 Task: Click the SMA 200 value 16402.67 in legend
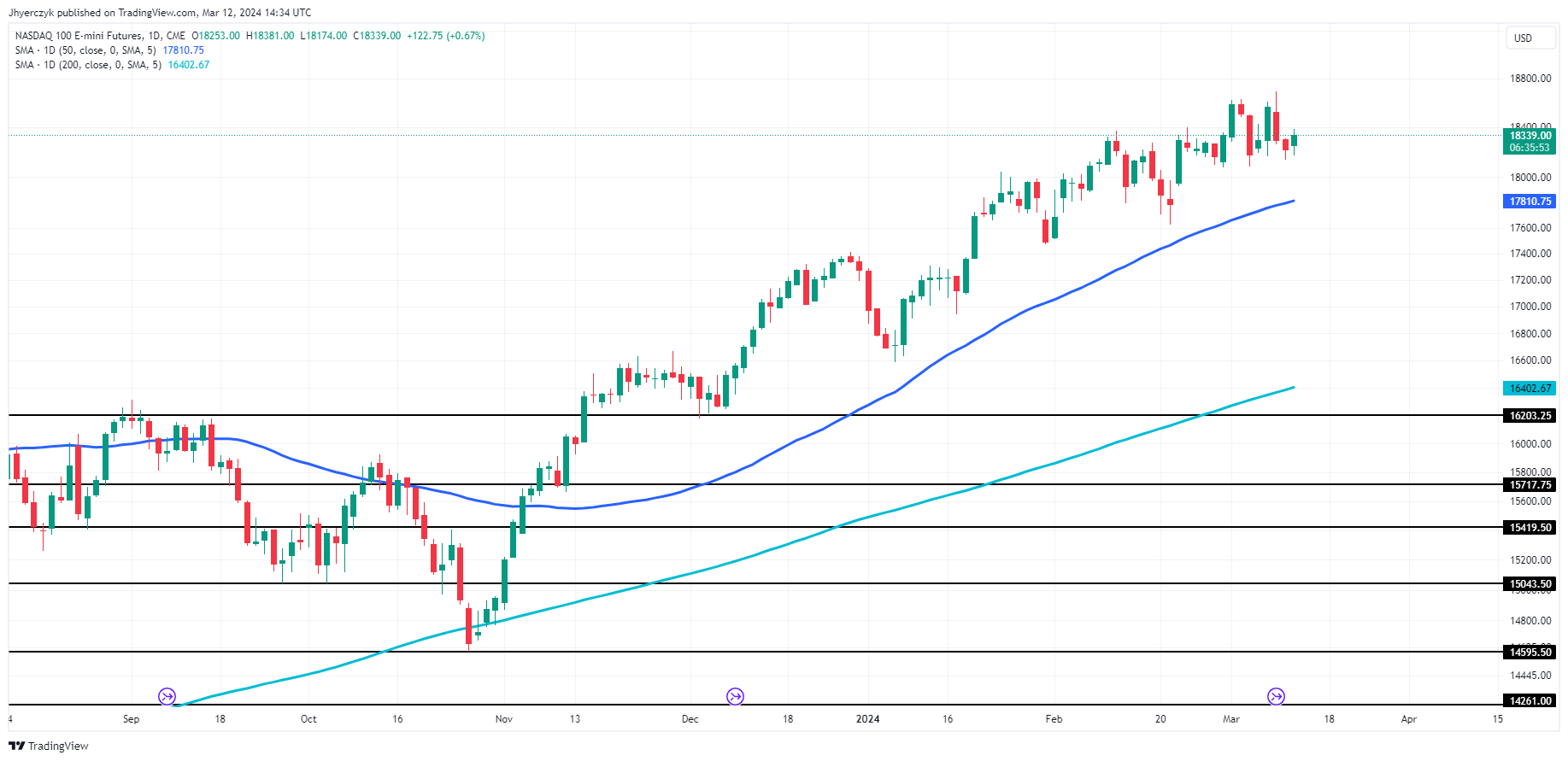coord(188,65)
